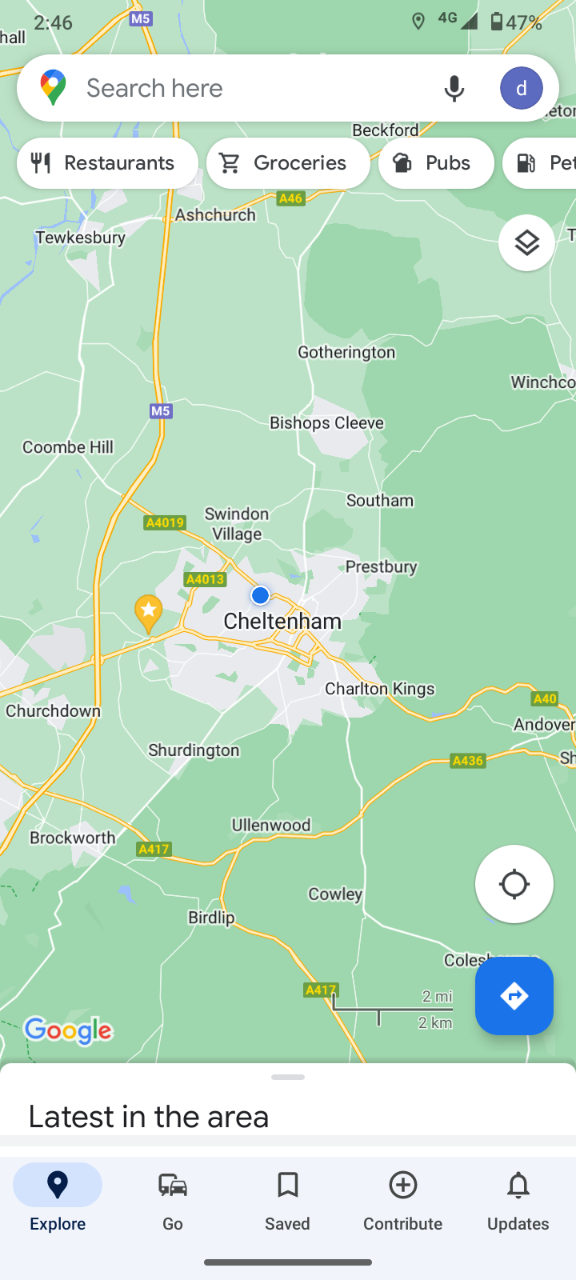The width and height of the screenshot is (576, 1280).
Task: Select the Pubs filter chip
Action: 436,163
